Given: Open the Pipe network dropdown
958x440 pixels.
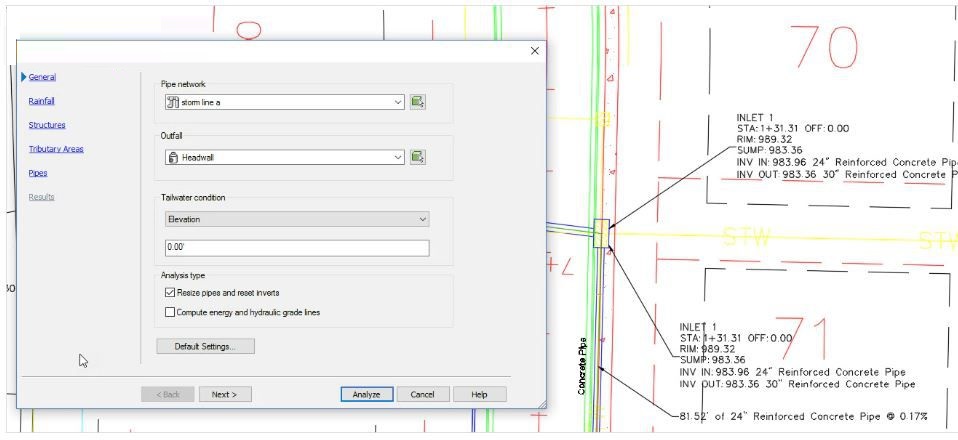Looking at the screenshot, I should pos(285,102).
